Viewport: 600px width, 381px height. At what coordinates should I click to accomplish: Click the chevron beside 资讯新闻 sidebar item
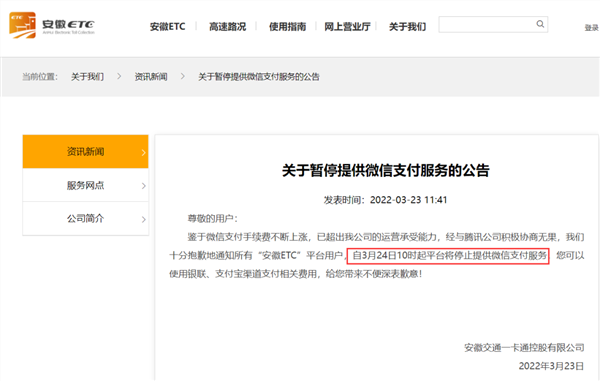click(143, 152)
